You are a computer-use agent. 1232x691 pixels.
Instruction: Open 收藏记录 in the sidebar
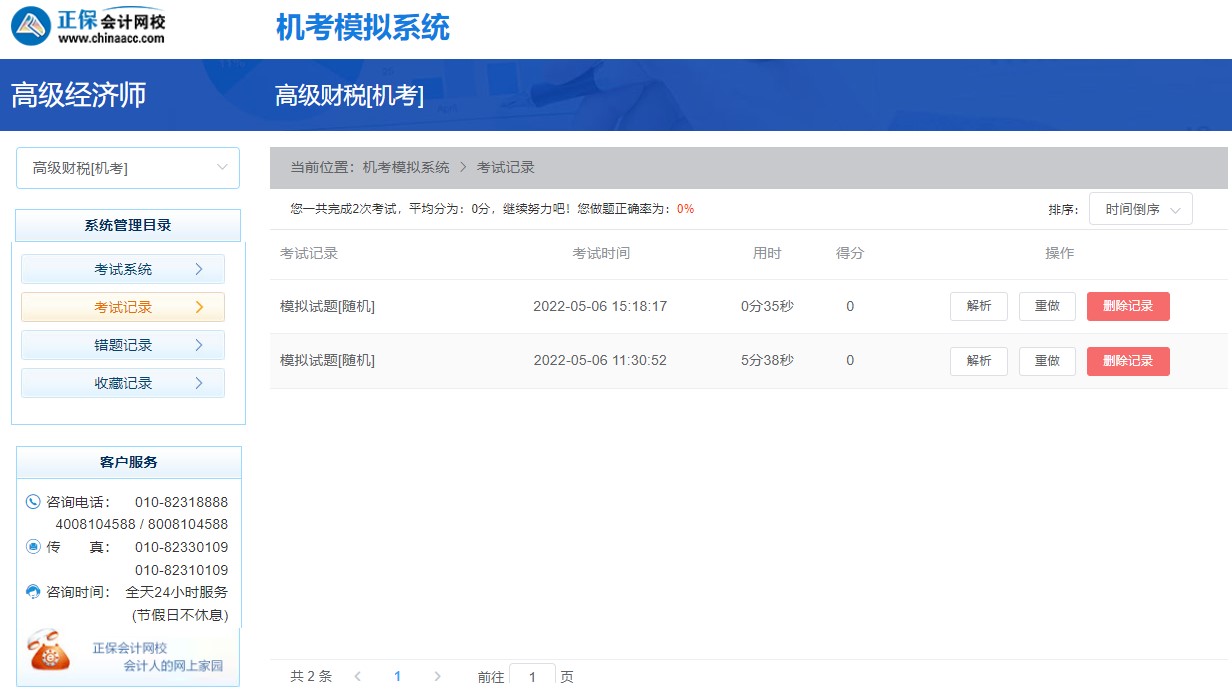(x=123, y=383)
